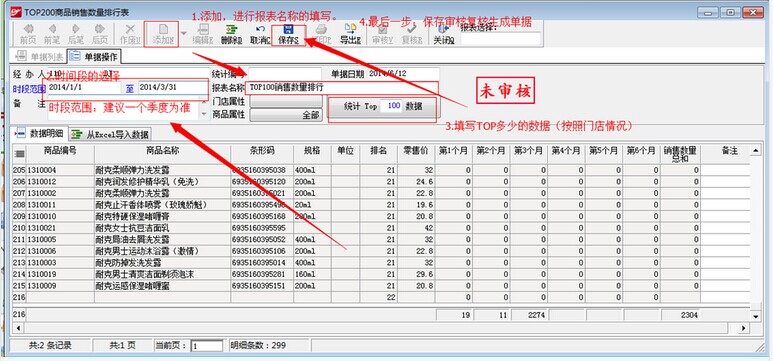This screenshot has height=361, width=773.
Task: Click the 报表名称 text field
Action: (x=342, y=88)
